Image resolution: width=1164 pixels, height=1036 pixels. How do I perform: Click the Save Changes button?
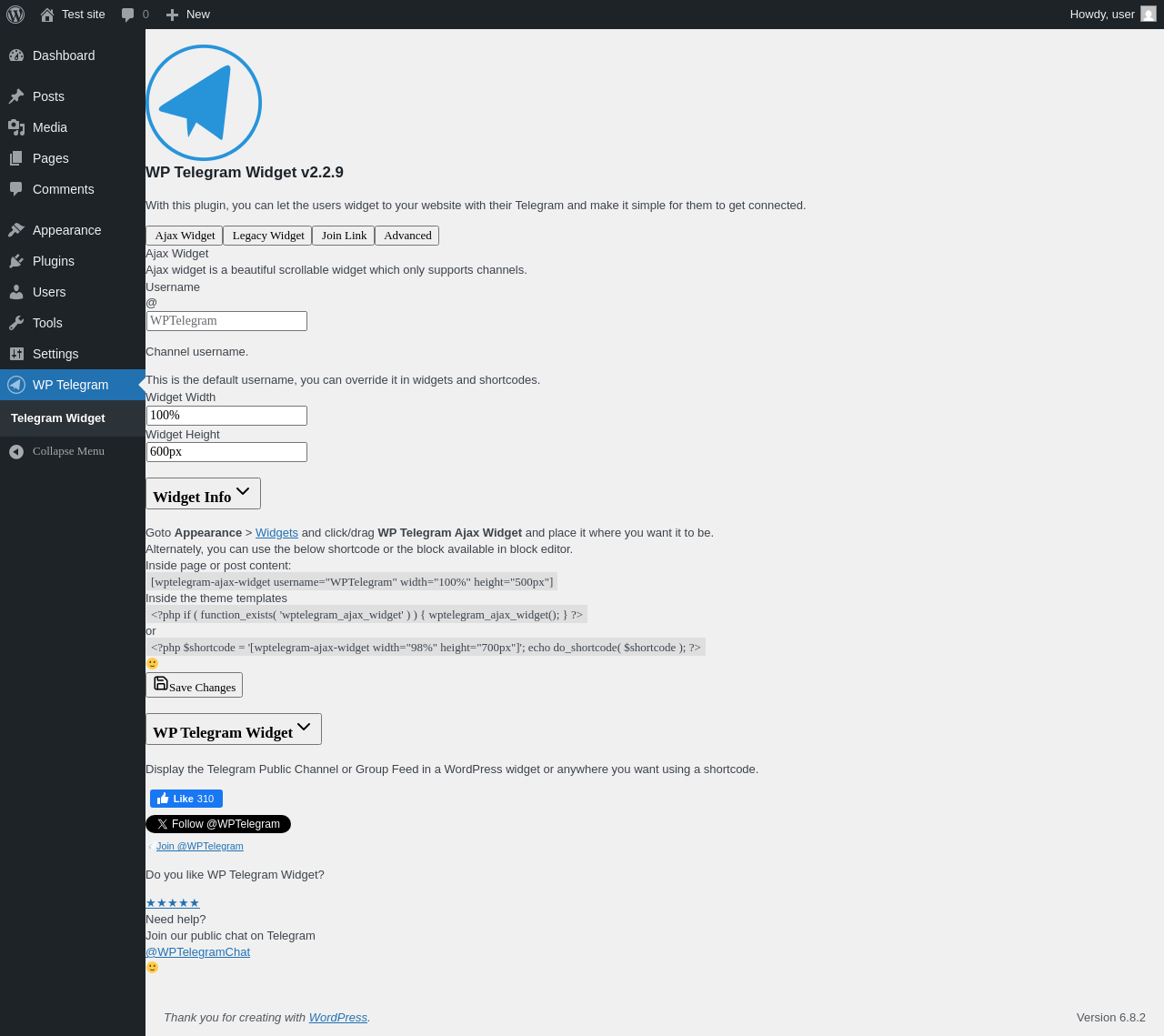(195, 685)
